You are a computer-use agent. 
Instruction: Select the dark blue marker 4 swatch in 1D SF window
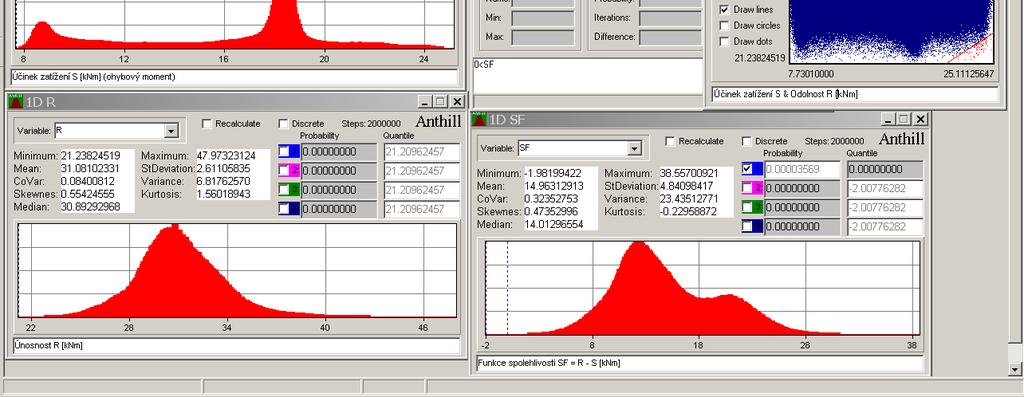click(752, 227)
